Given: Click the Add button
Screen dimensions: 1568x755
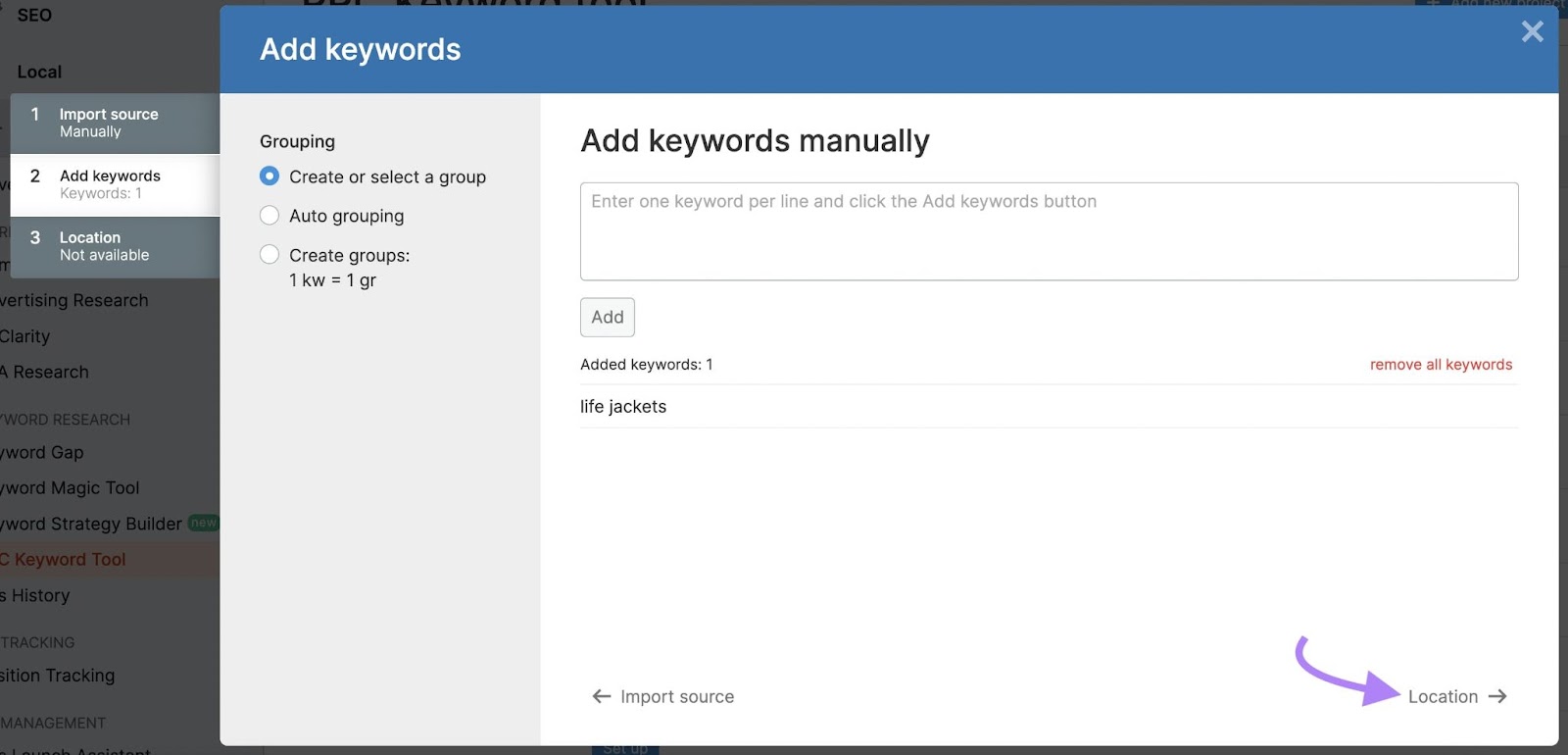Looking at the screenshot, I should pos(608,317).
